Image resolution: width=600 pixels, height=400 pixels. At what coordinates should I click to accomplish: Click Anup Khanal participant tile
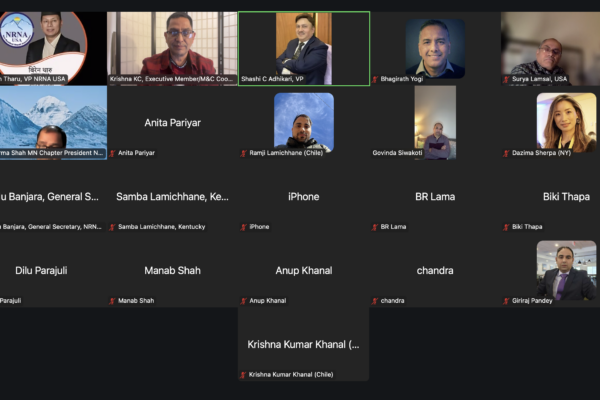[304, 270]
